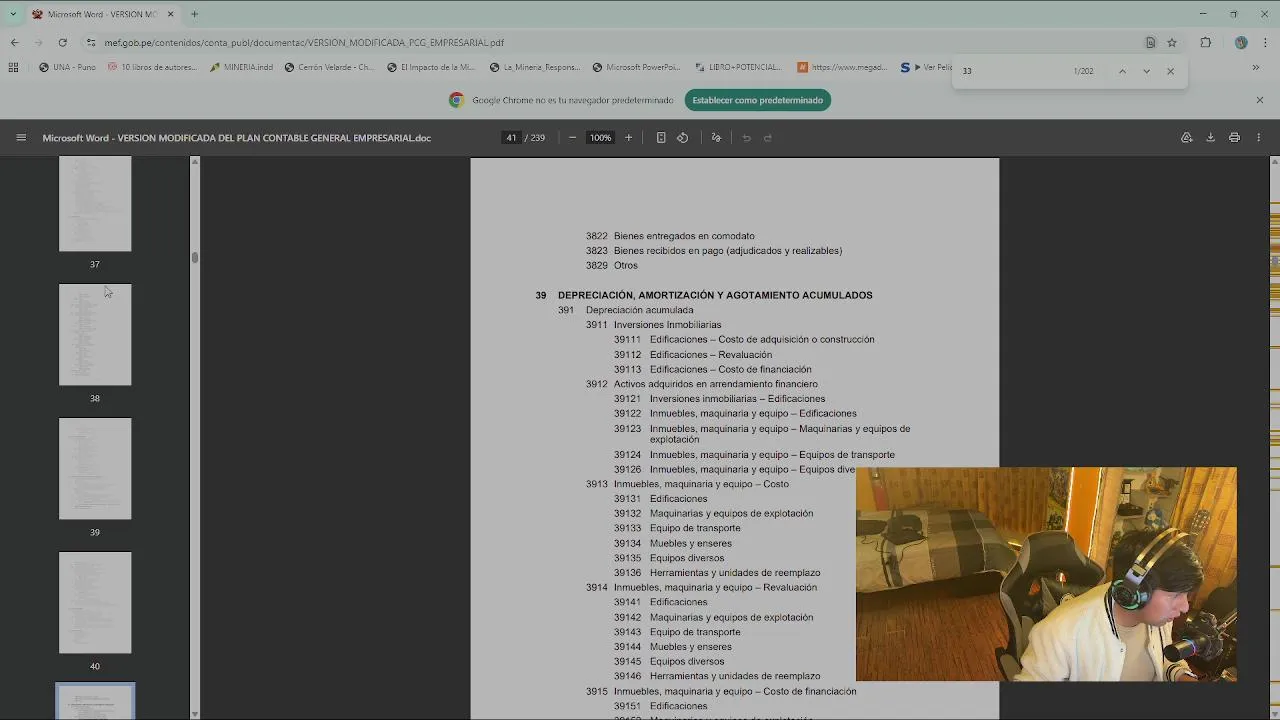Go to previous find result
The width and height of the screenshot is (1280, 720).
pyautogui.click(x=1122, y=71)
